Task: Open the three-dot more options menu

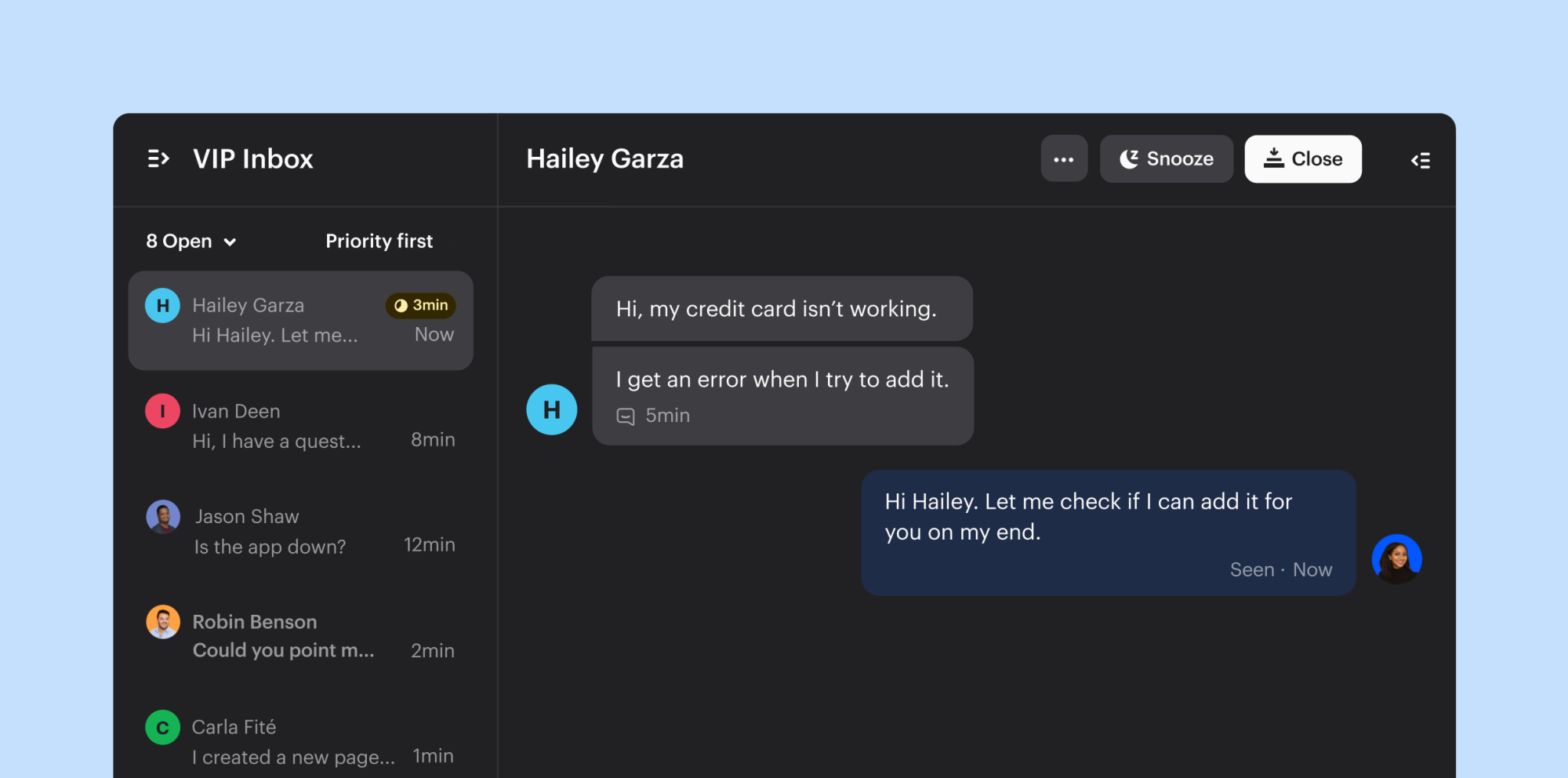Action: tap(1064, 159)
